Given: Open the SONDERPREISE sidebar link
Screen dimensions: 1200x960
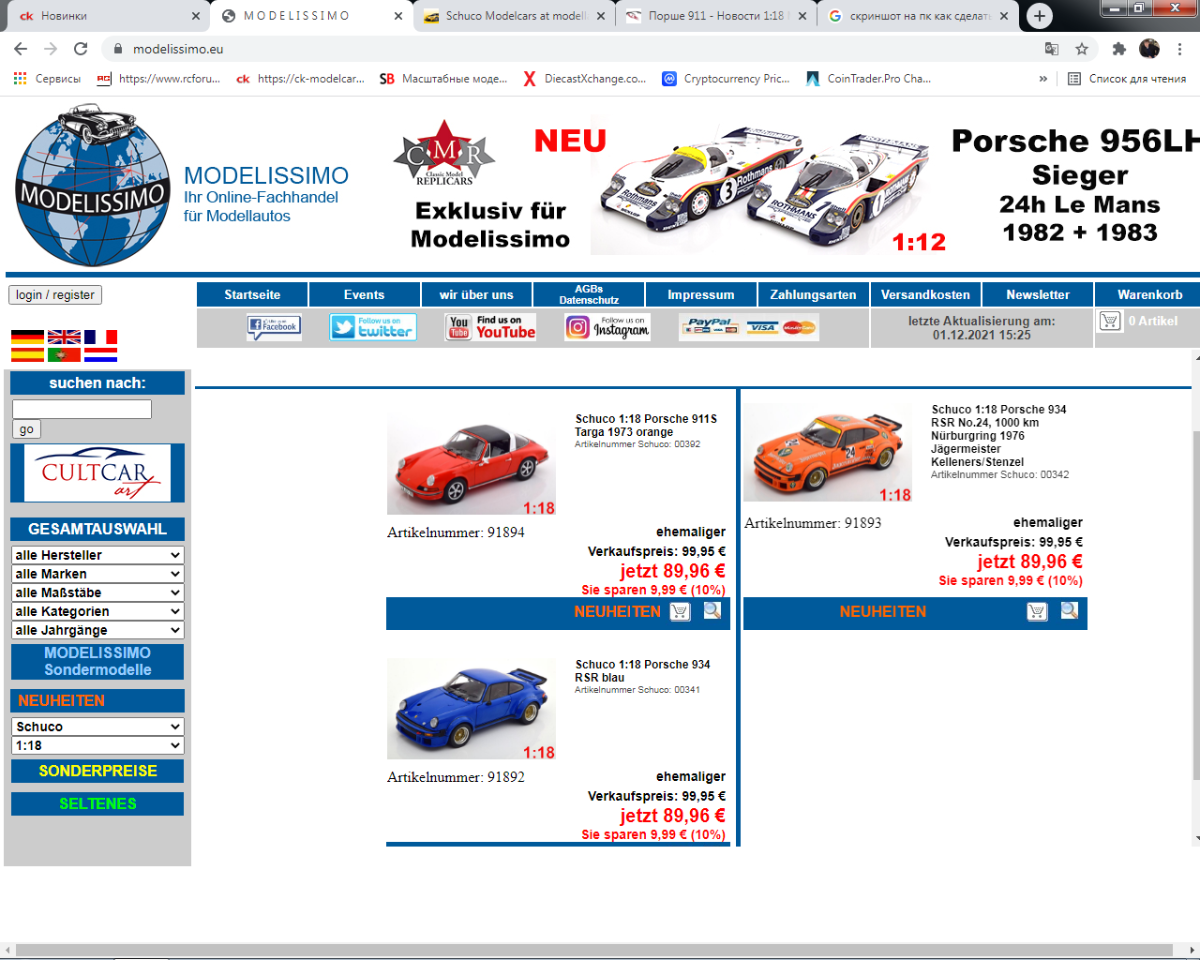Looking at the screenshot, I should [98, 771].
